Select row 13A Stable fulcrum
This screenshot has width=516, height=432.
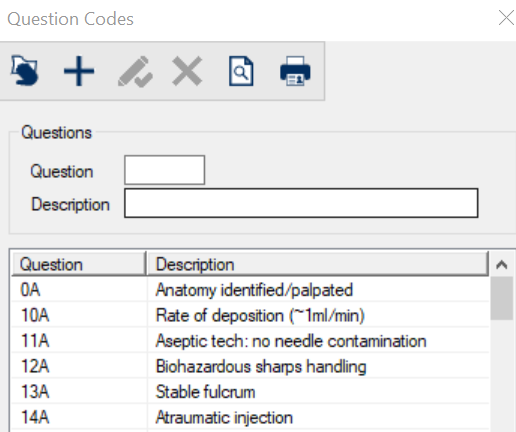tap(250, 392)
